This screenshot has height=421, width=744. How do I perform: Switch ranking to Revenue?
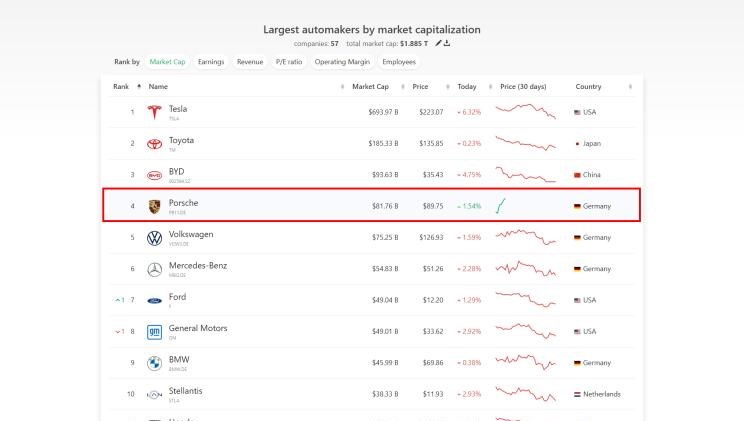point(250,62)
